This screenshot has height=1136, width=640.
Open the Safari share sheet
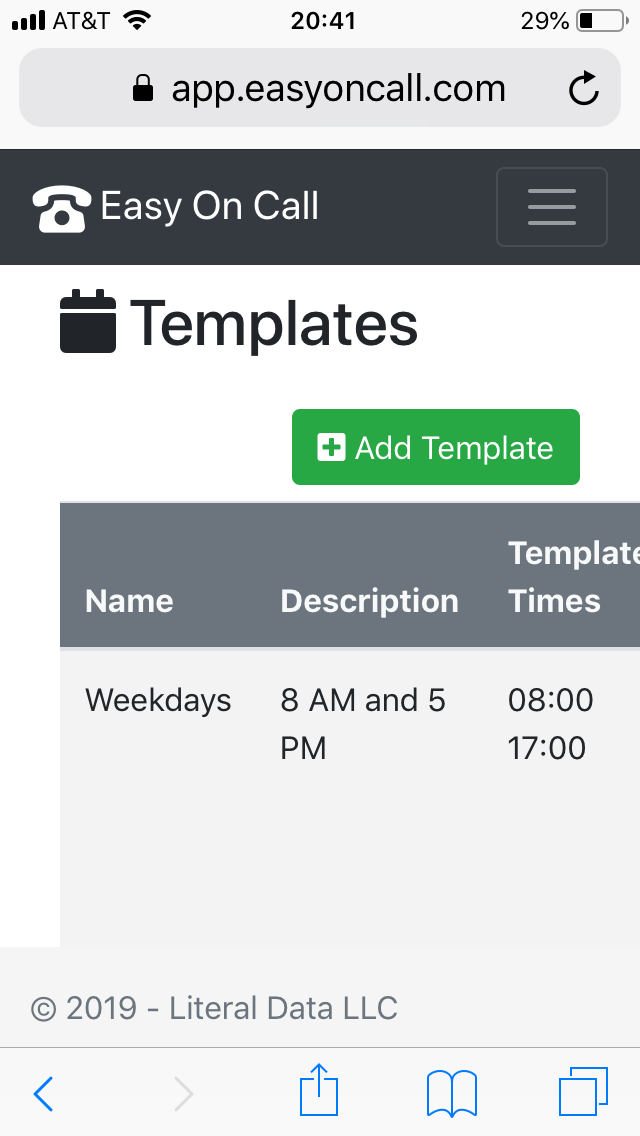coord(320,1092)
